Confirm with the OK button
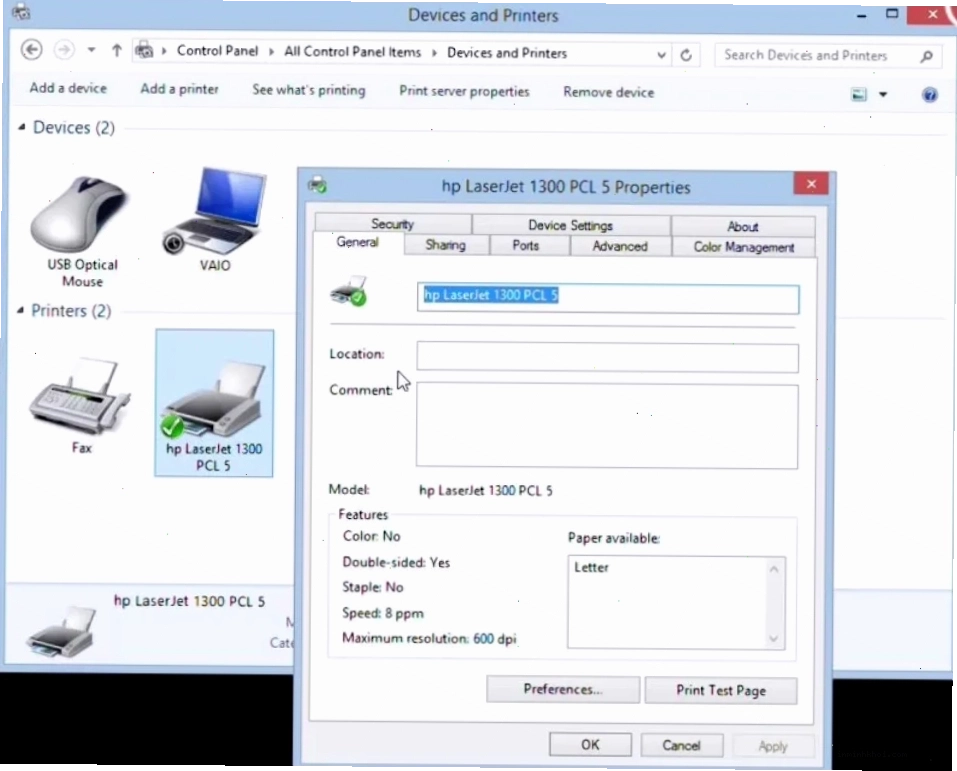This screenshot has width=957, height=771. click(x=590, y=745)
